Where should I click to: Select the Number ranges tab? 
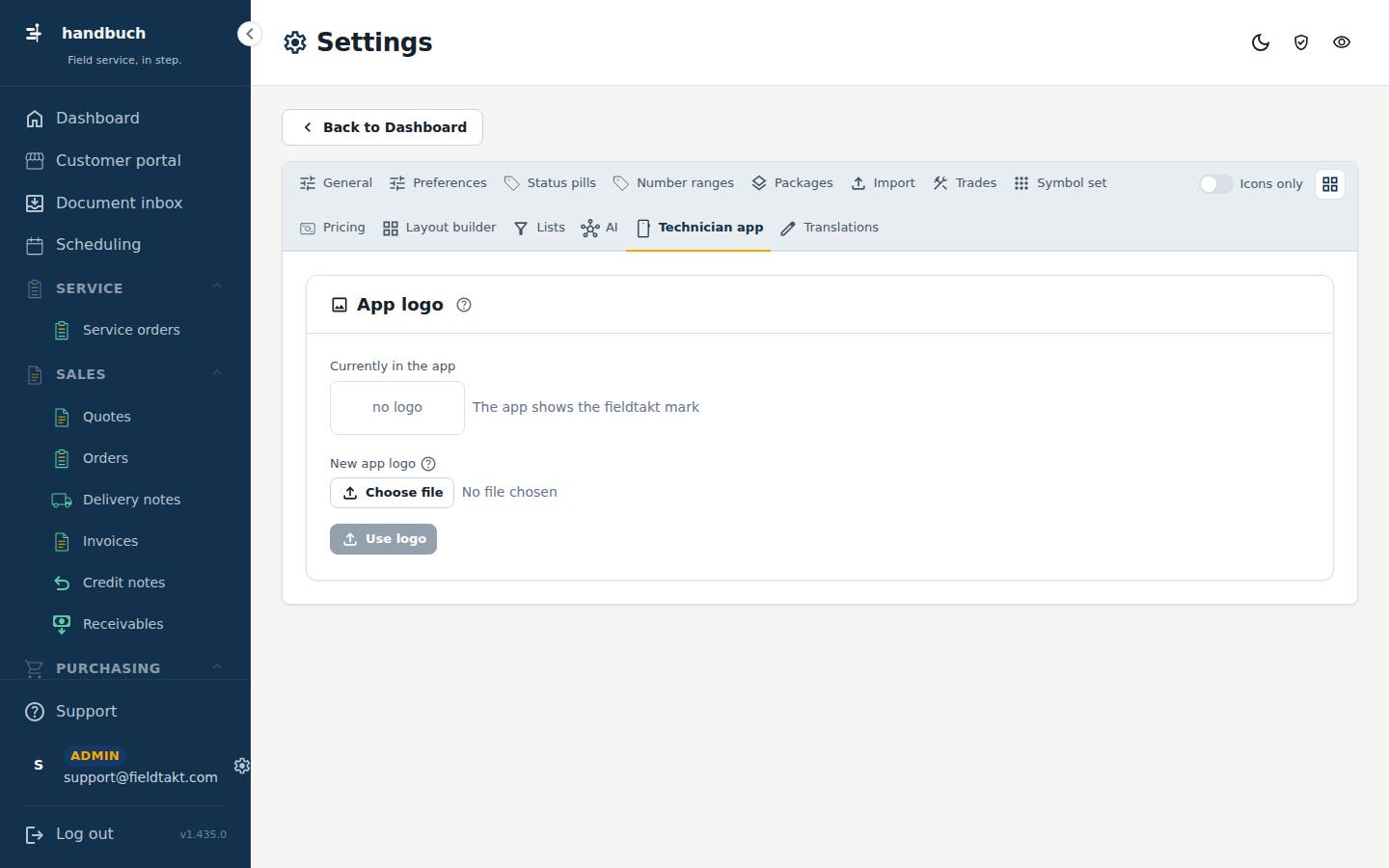click(673, 183)
